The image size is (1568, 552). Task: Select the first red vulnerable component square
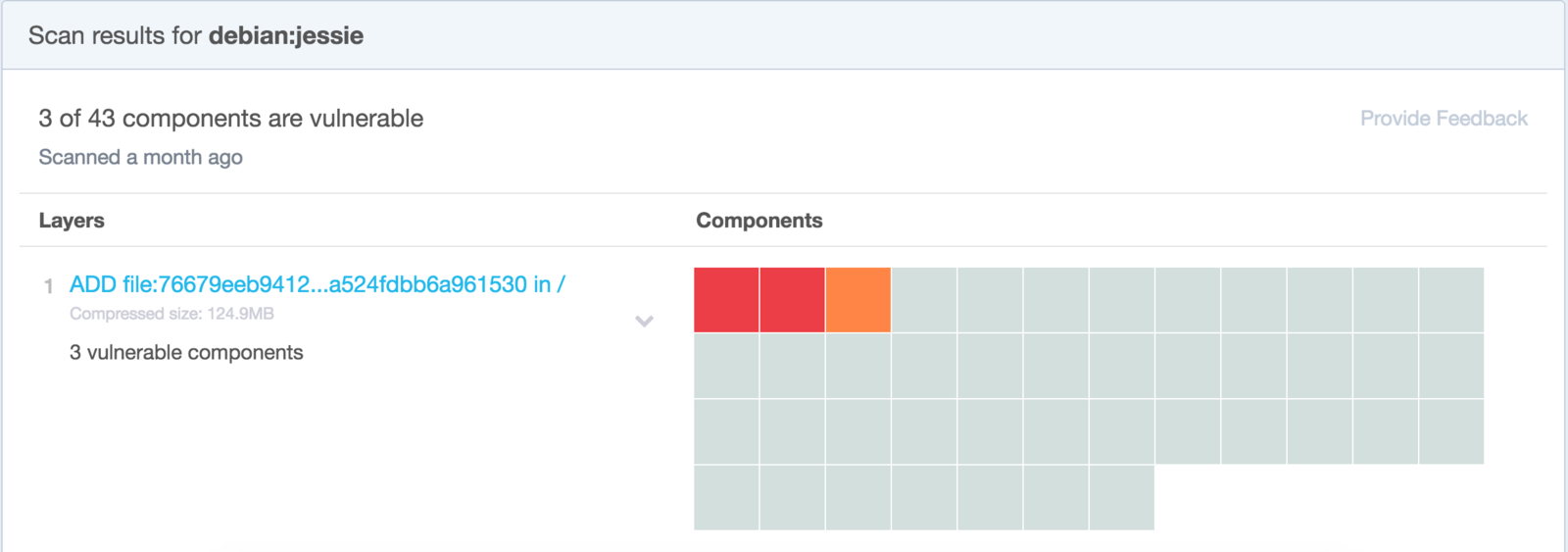(726, 300)
